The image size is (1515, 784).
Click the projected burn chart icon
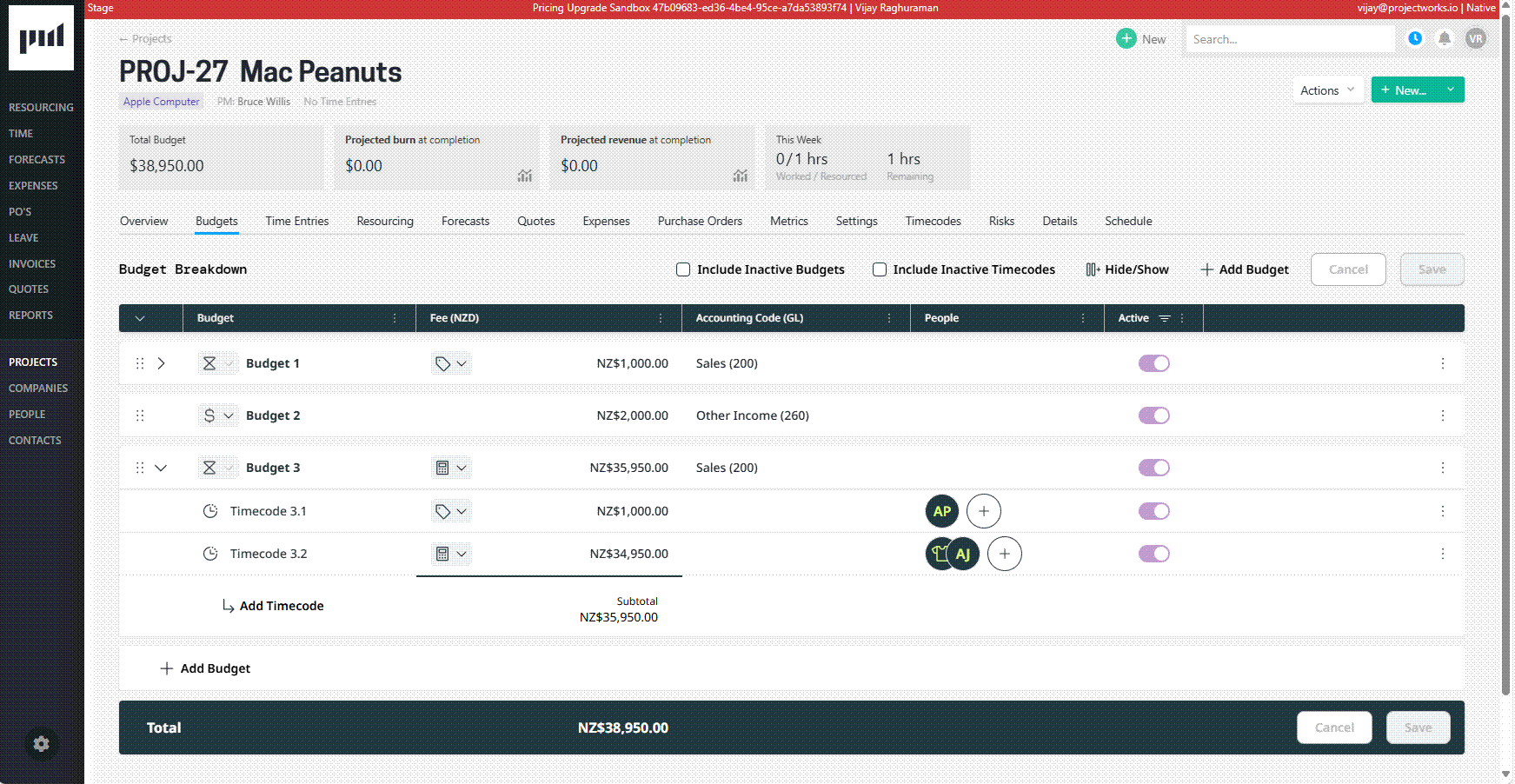pos(525,176)
